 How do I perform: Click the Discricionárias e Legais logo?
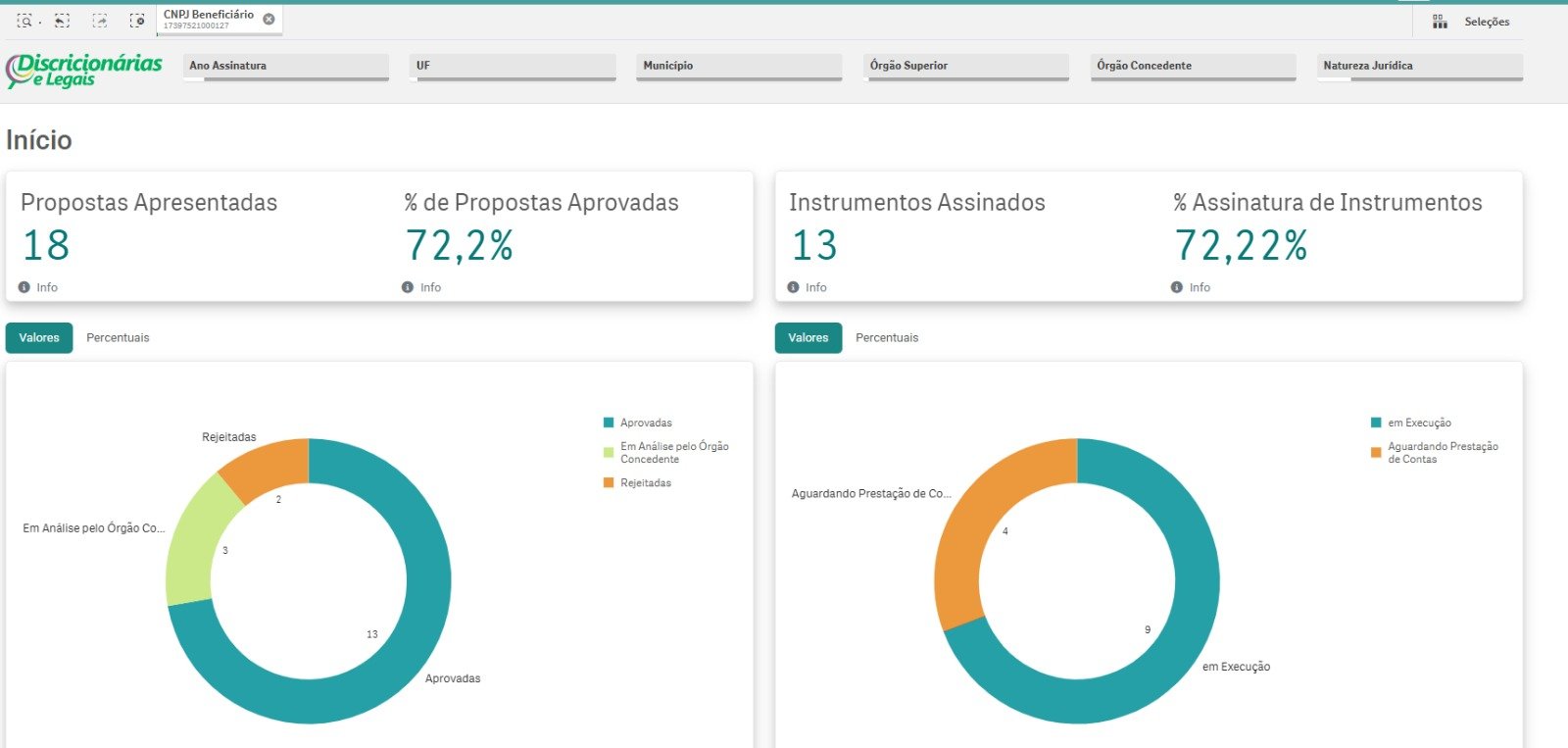84,70
